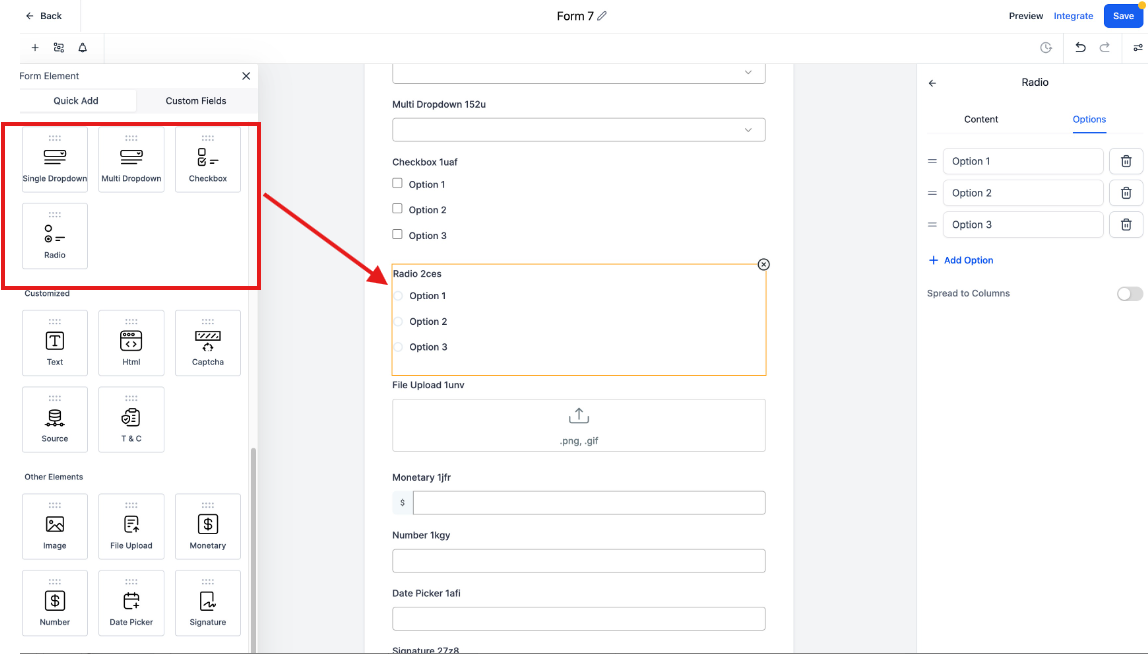Add a Monetary element
Screen dimensions: 1148x654
point(208,527)
